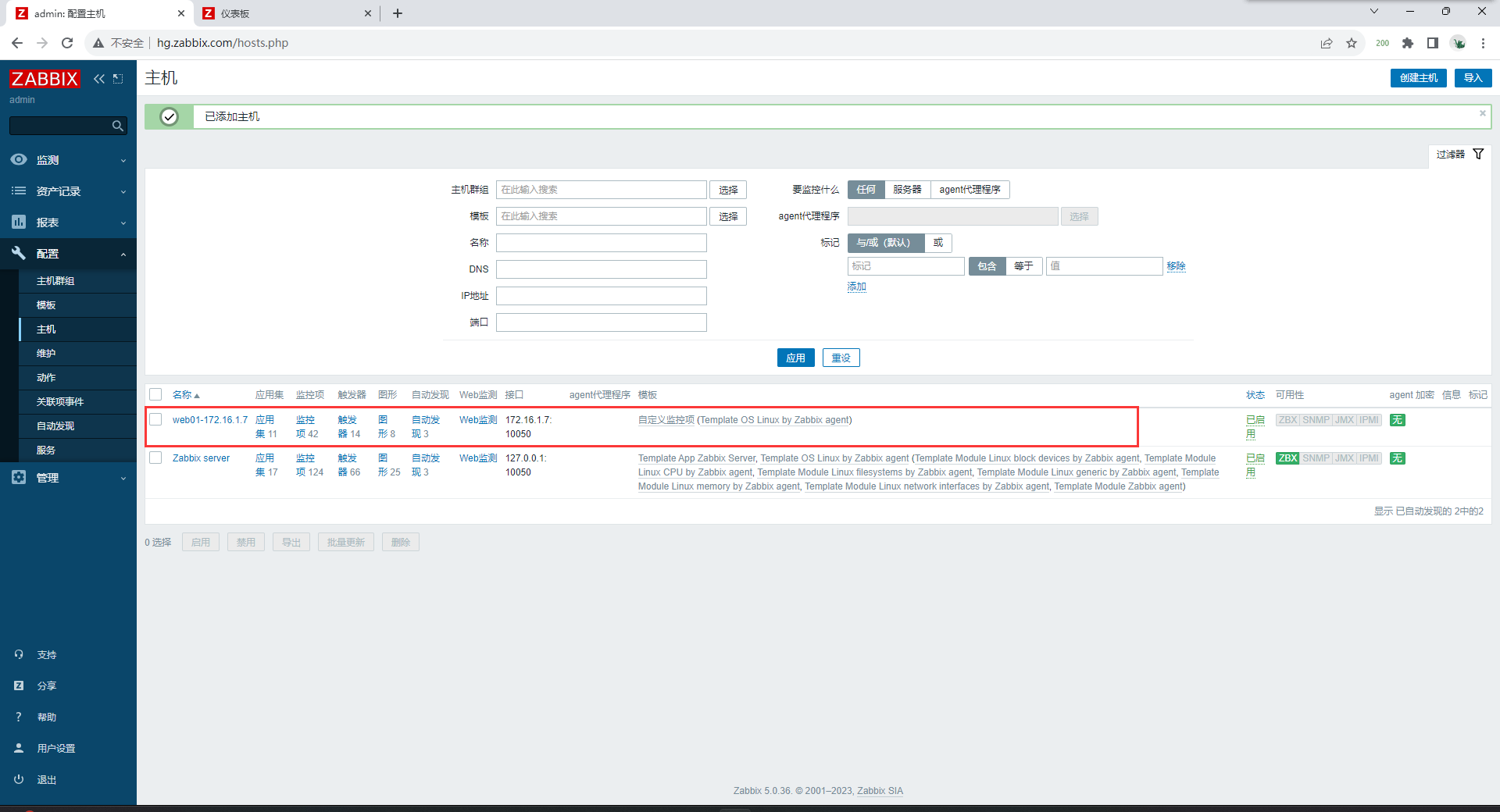Image resolution: width=1500 pixels, height=812 pixels.
Task: Open Share with the Z icon
Action: tap(19, 686)
